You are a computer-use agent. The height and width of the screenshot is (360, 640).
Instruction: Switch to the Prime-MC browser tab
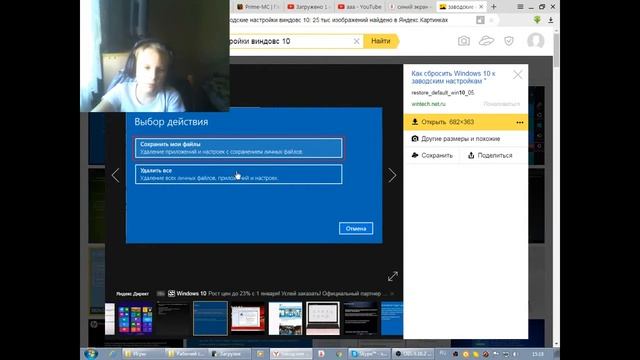(258, 7)
